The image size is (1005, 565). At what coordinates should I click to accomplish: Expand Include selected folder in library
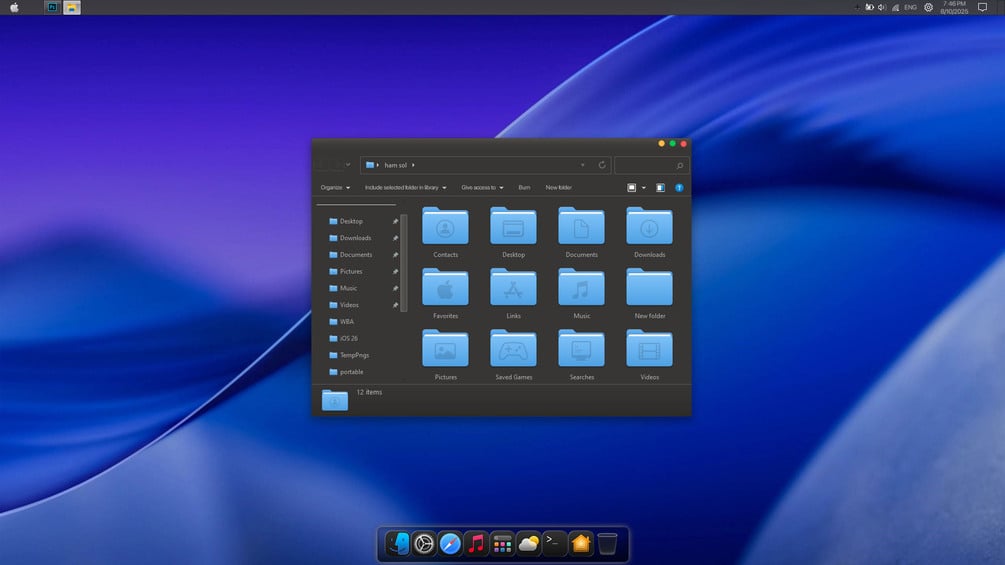pyautogui.click(x=405, y=188)
